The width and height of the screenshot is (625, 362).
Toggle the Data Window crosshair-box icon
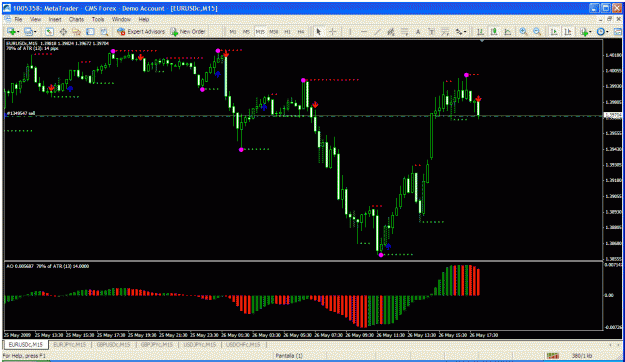[x=63, y=31]
